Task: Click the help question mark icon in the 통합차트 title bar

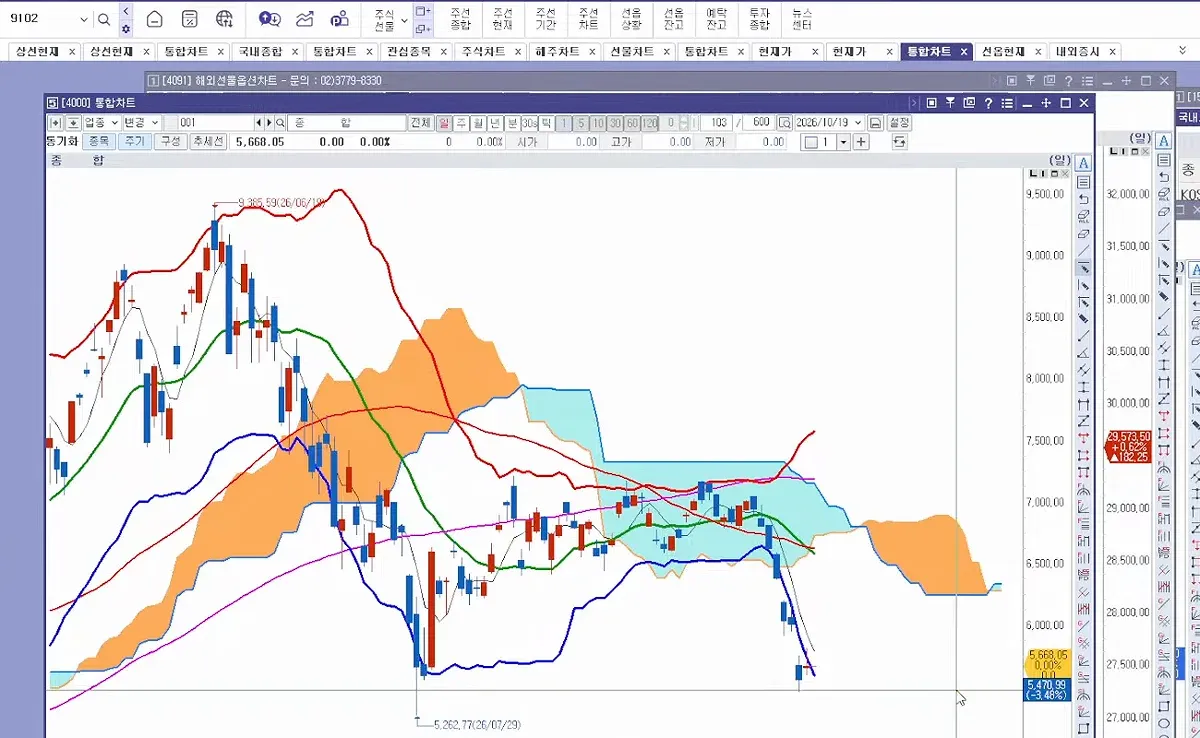Action: (988, 102)
